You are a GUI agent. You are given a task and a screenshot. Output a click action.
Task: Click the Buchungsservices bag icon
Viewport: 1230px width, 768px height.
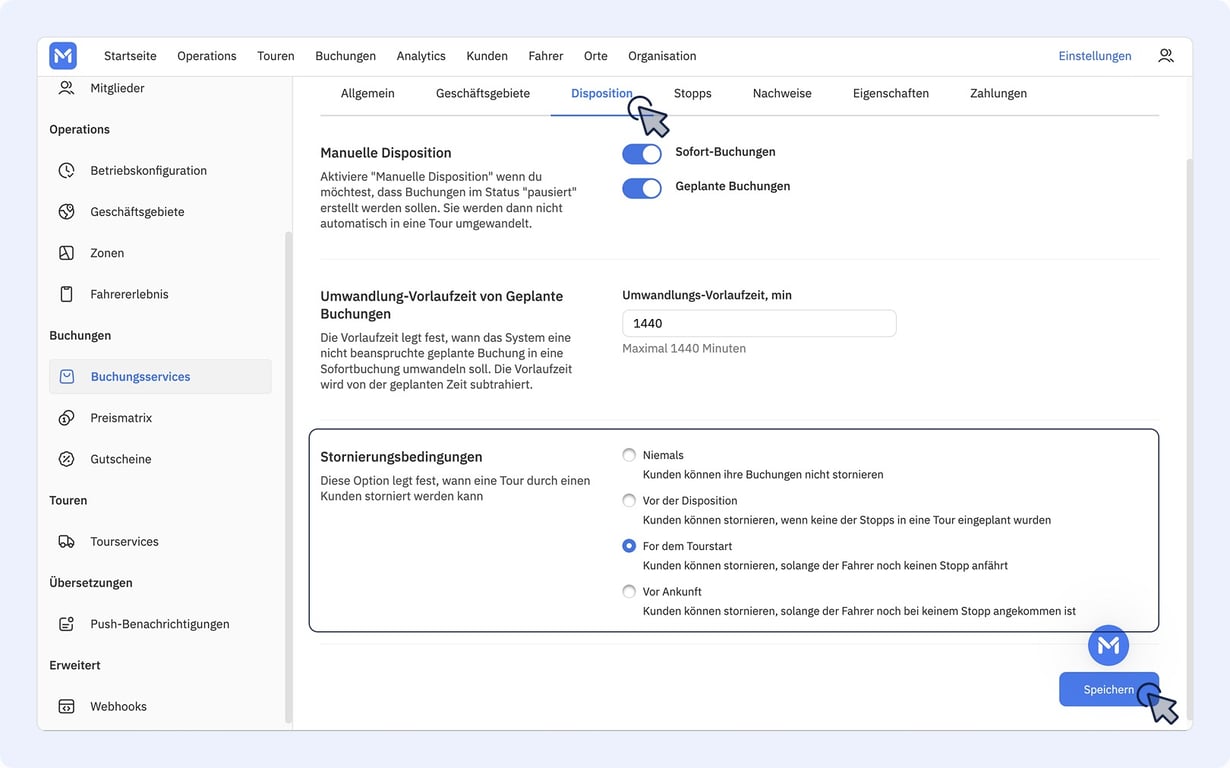click(66, 377)
